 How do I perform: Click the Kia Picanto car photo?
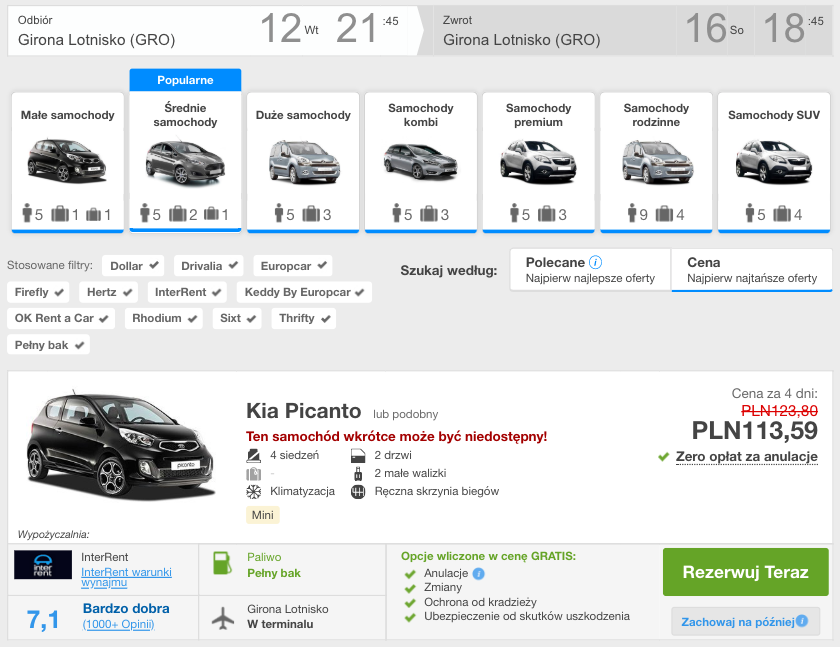(x=121, y=447)
